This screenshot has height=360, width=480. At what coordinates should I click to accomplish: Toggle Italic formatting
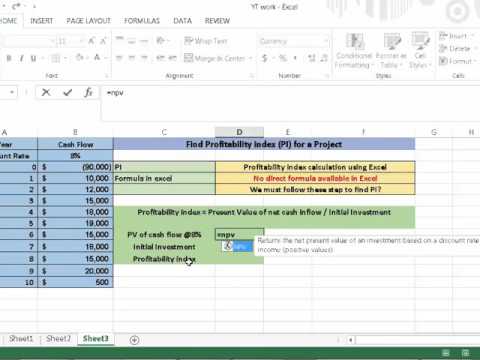click(x=21, y=59)
